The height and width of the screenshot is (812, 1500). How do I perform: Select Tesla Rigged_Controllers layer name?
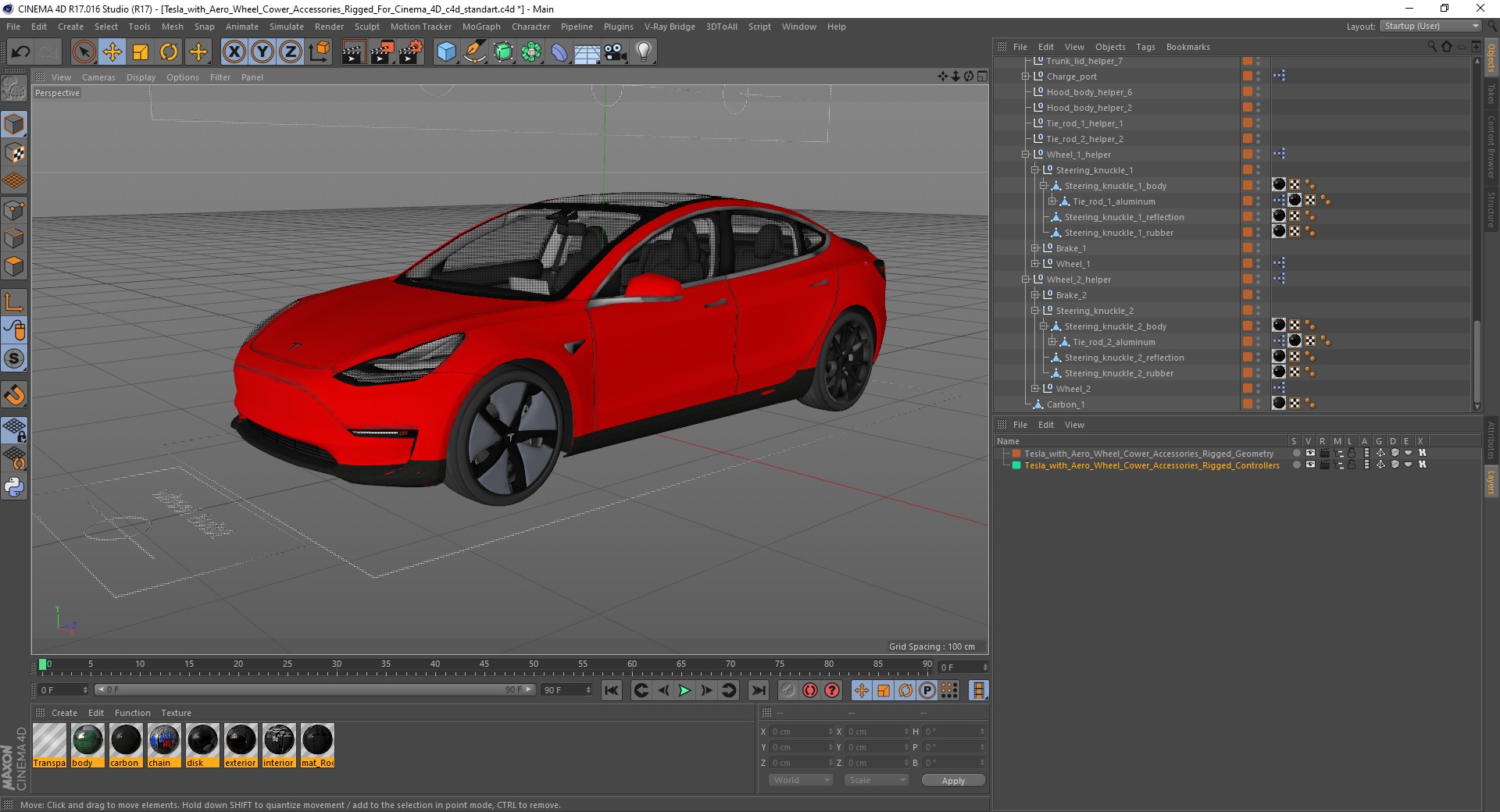tap(1152, 465)
